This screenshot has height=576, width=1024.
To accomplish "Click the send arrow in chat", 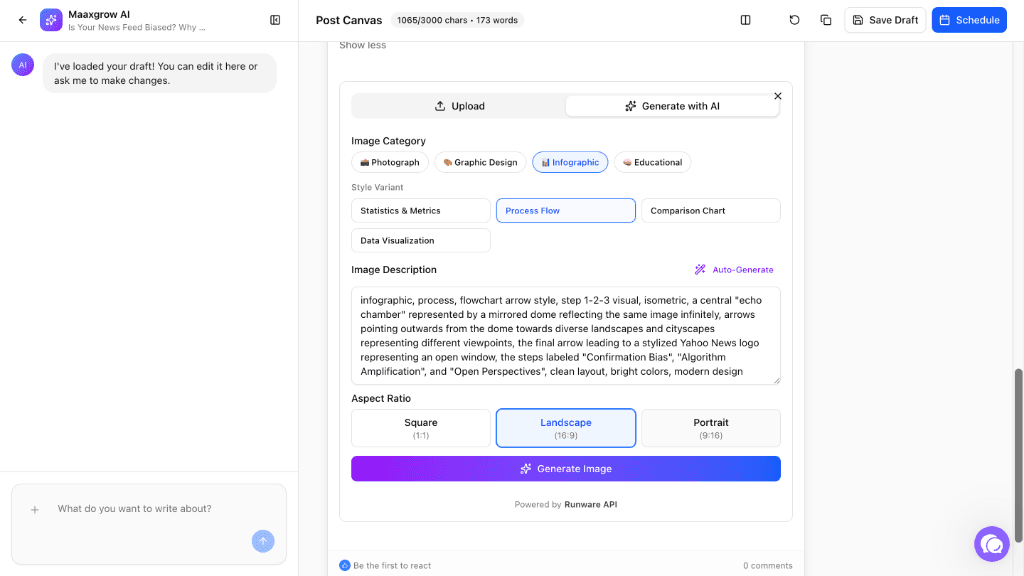I will (263, 541).
